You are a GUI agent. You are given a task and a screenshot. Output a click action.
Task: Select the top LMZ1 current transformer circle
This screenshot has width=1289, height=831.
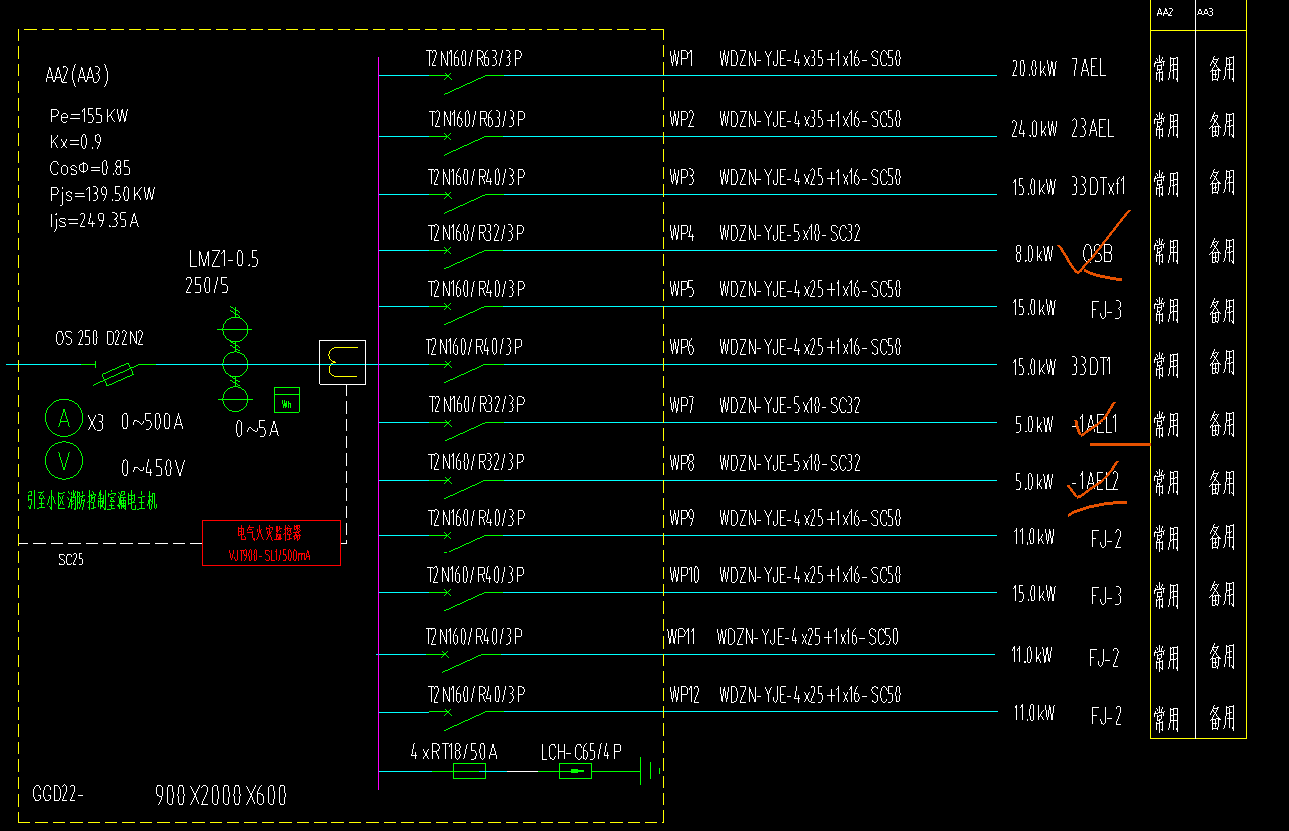click(235, 327)
